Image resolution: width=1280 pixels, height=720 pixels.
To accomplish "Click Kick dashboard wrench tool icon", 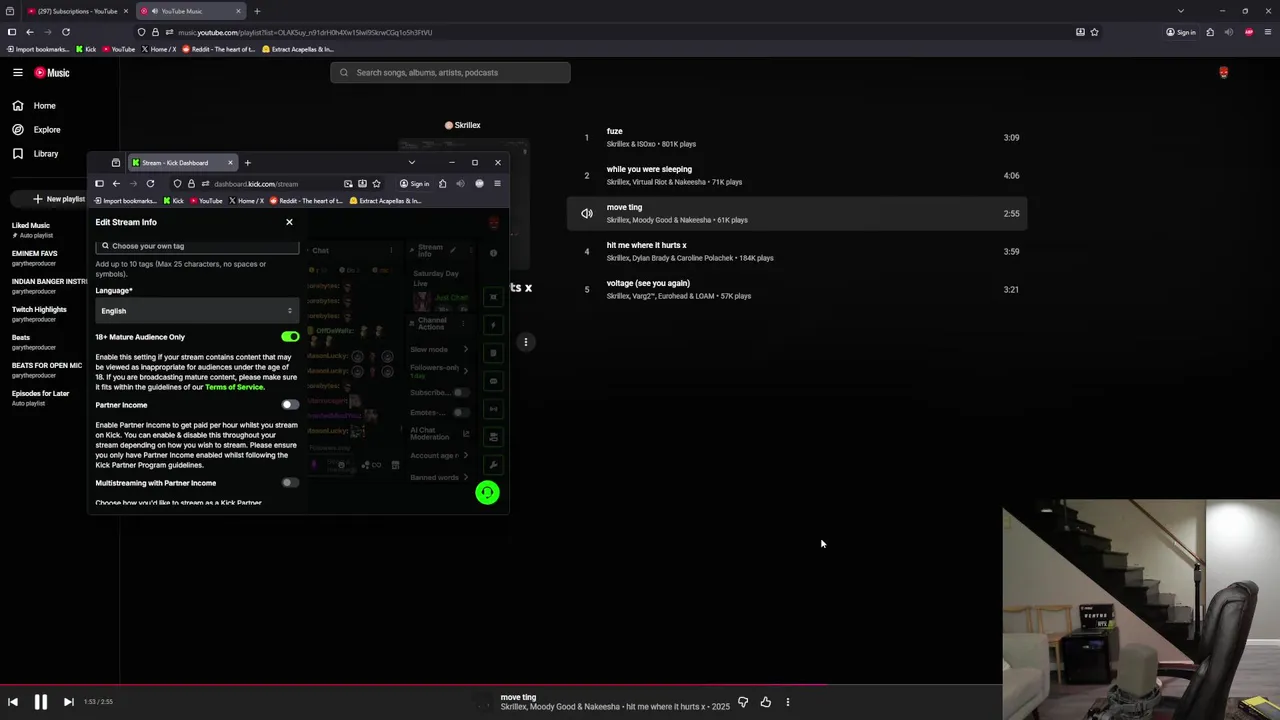I will 493,465.
